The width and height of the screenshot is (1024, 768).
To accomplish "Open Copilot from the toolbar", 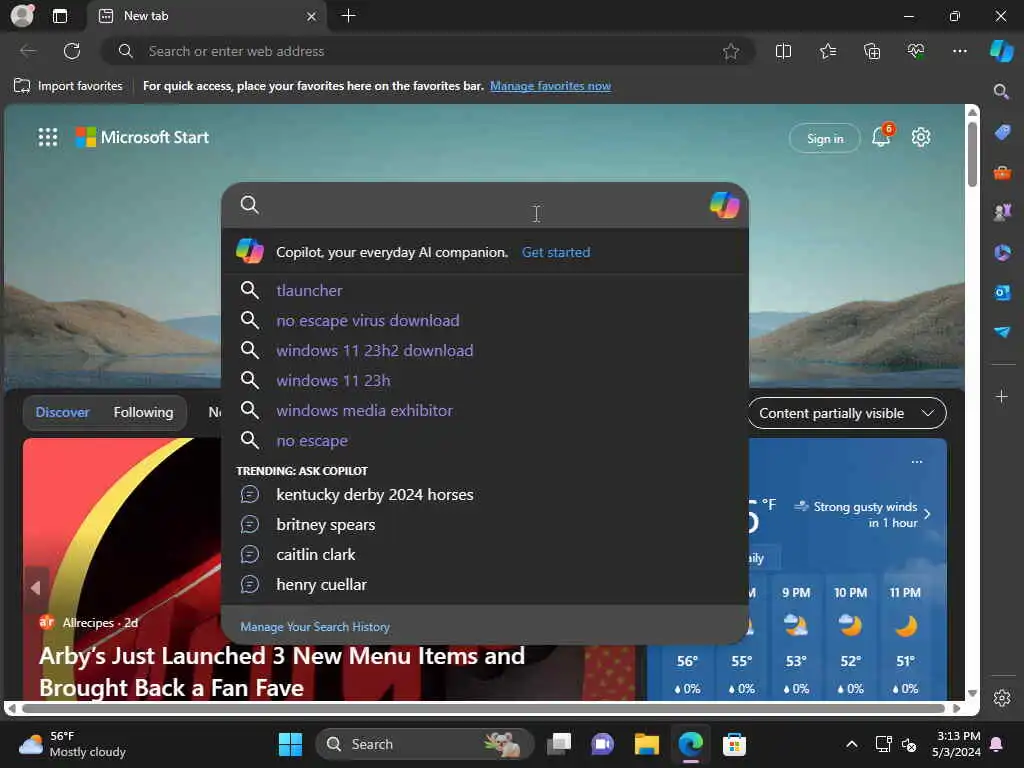I will tap(1001, 51).
